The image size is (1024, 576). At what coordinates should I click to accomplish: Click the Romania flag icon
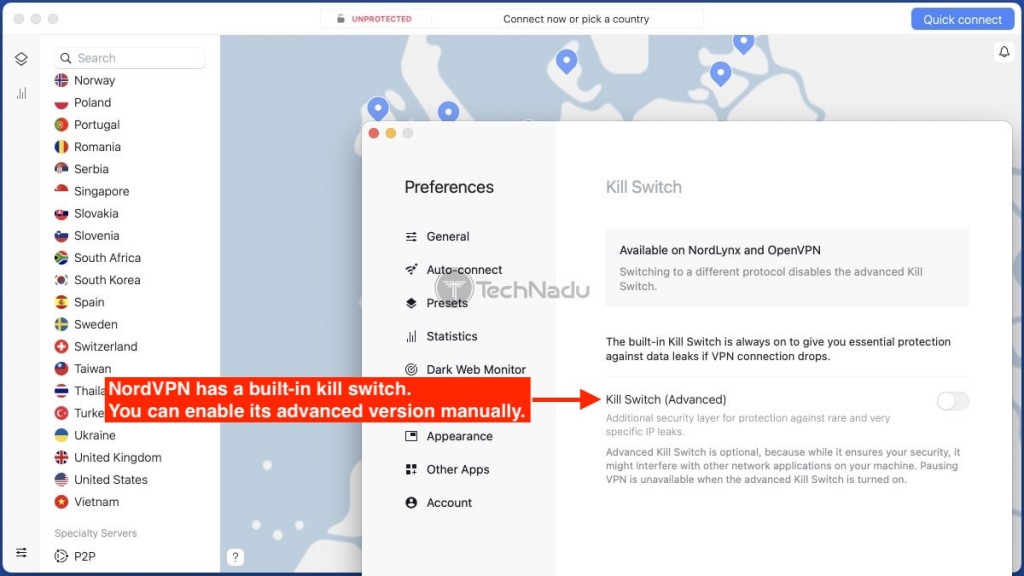click(x=61, y=147)
